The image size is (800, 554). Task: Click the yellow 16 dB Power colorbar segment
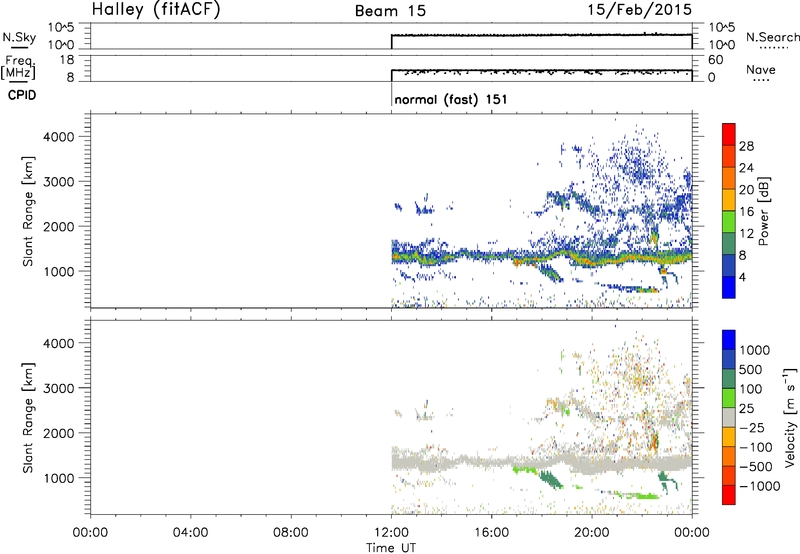point(729,199)
